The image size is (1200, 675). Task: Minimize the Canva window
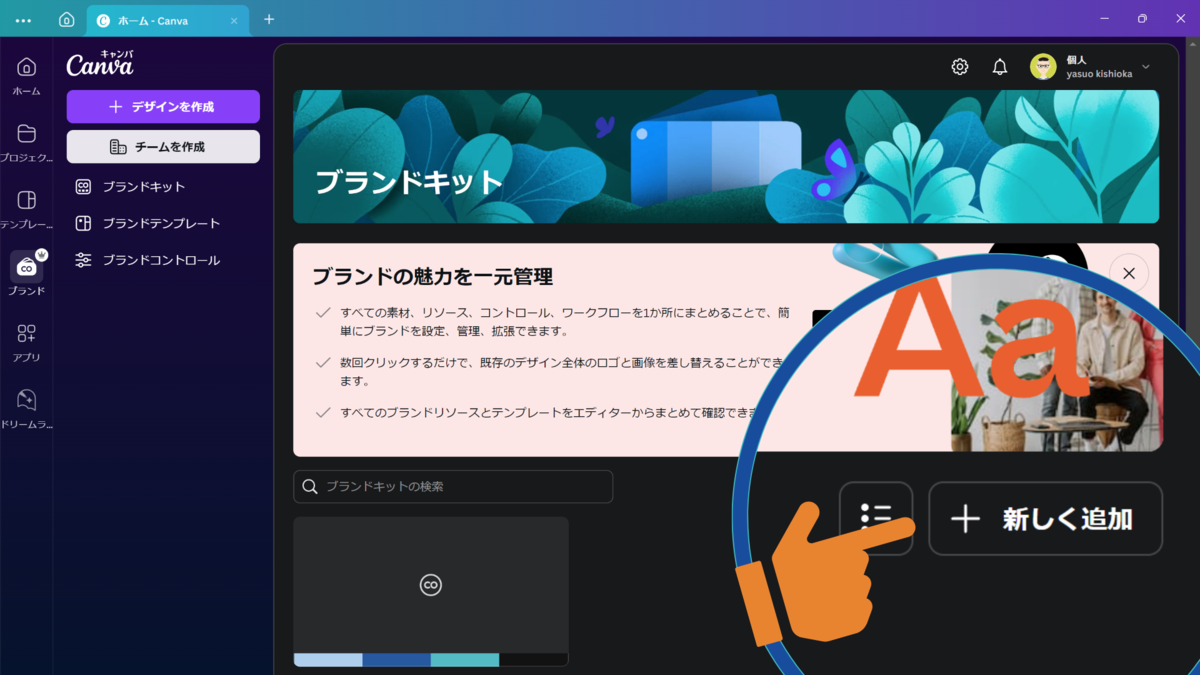pos(1104,18)
